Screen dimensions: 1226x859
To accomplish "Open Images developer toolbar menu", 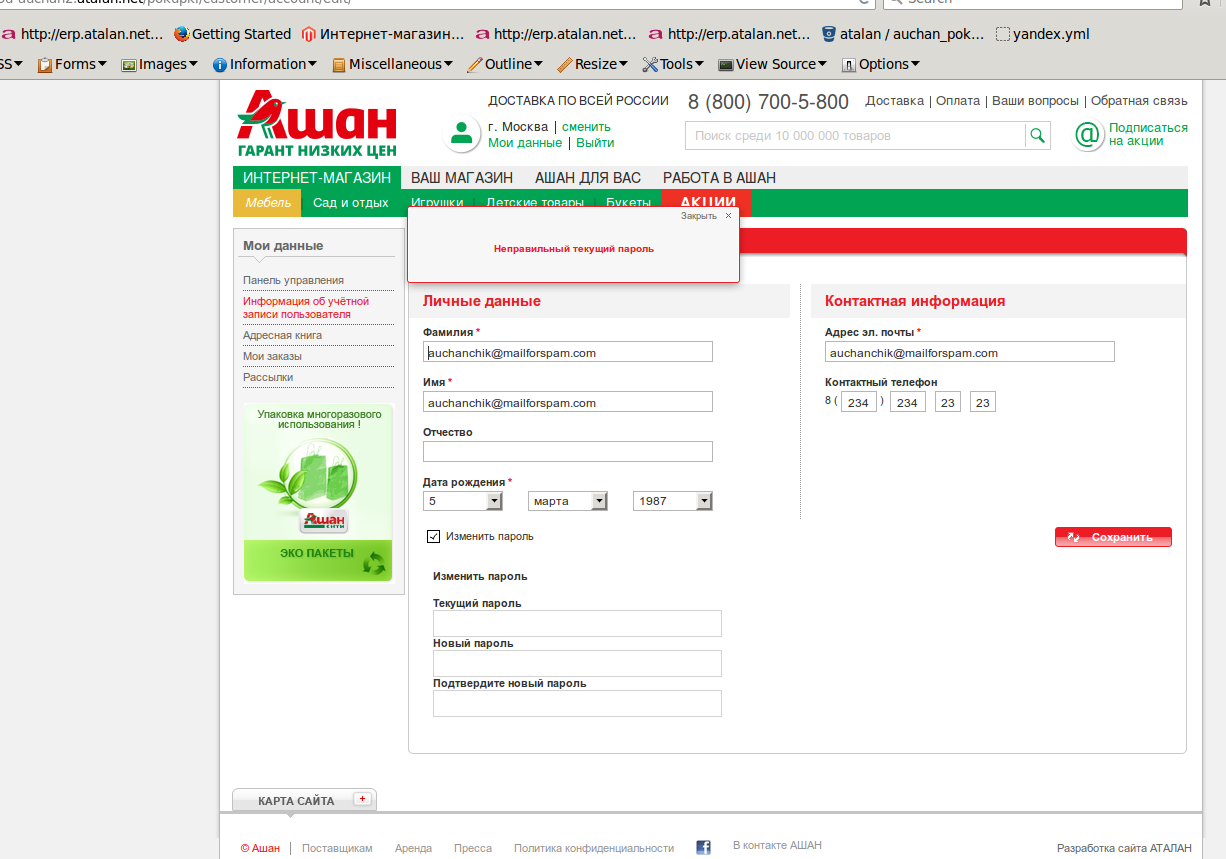I will [161, 64].
